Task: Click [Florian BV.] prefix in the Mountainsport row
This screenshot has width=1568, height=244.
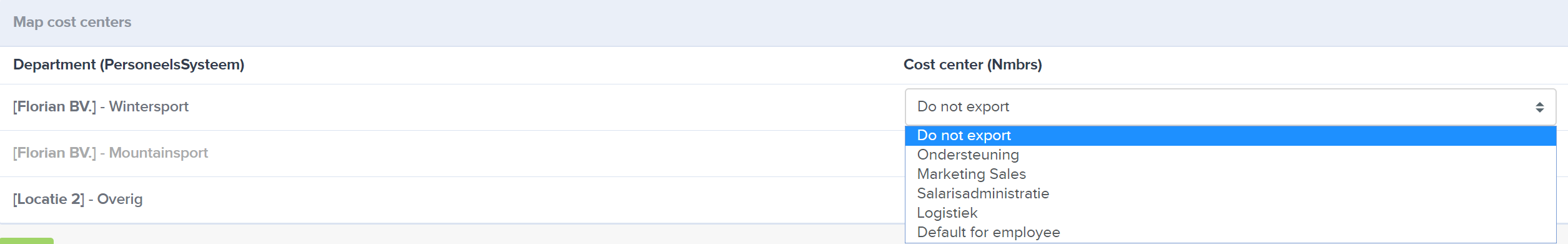Action: click(55, 153)
